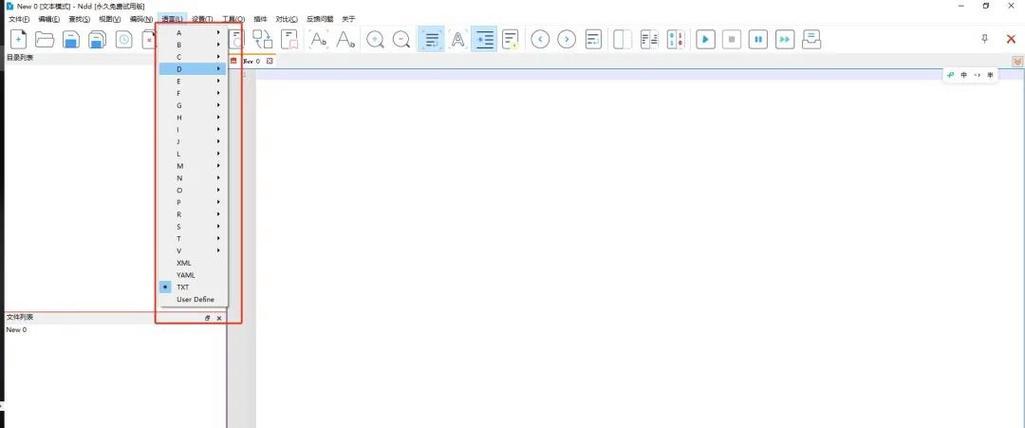The height and width of the screenshot is (428, 1025).
Task: Expand the S languages submenu
Action: [x=193, y=227]
